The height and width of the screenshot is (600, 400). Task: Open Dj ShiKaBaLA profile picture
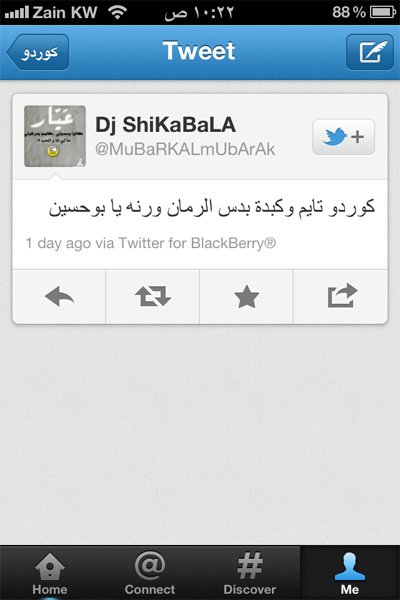tap(55, 136)
